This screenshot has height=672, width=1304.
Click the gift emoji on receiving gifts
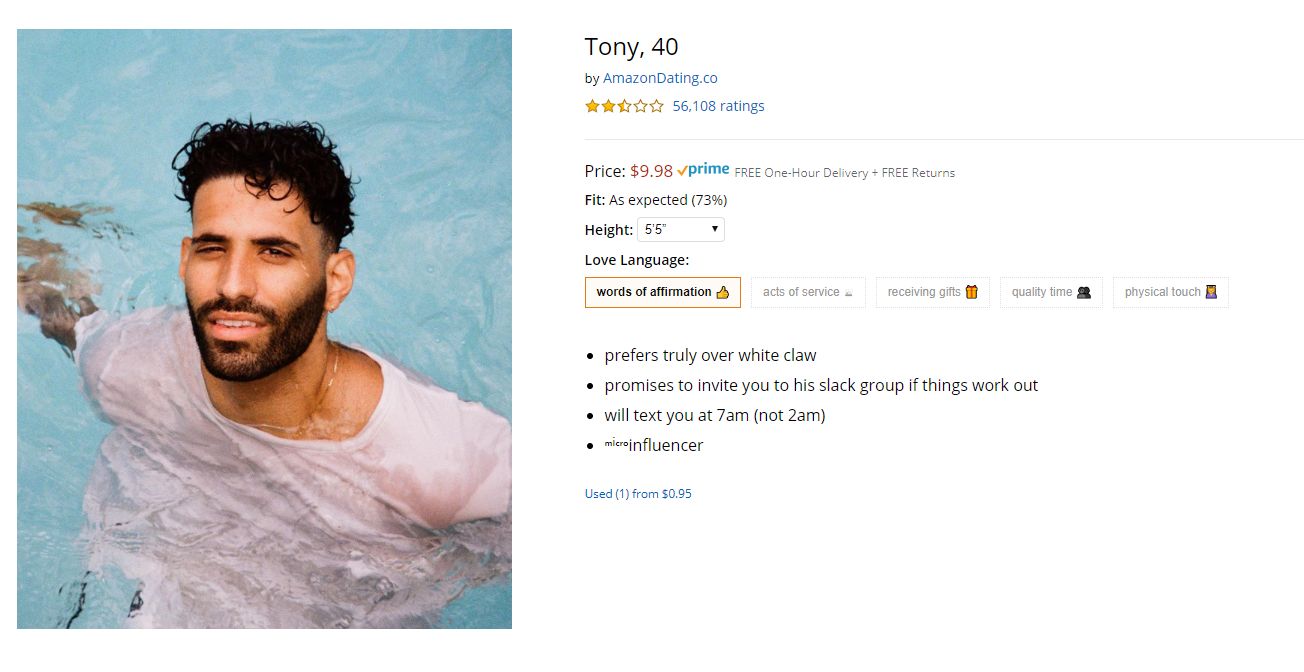[x=971, y=292]
